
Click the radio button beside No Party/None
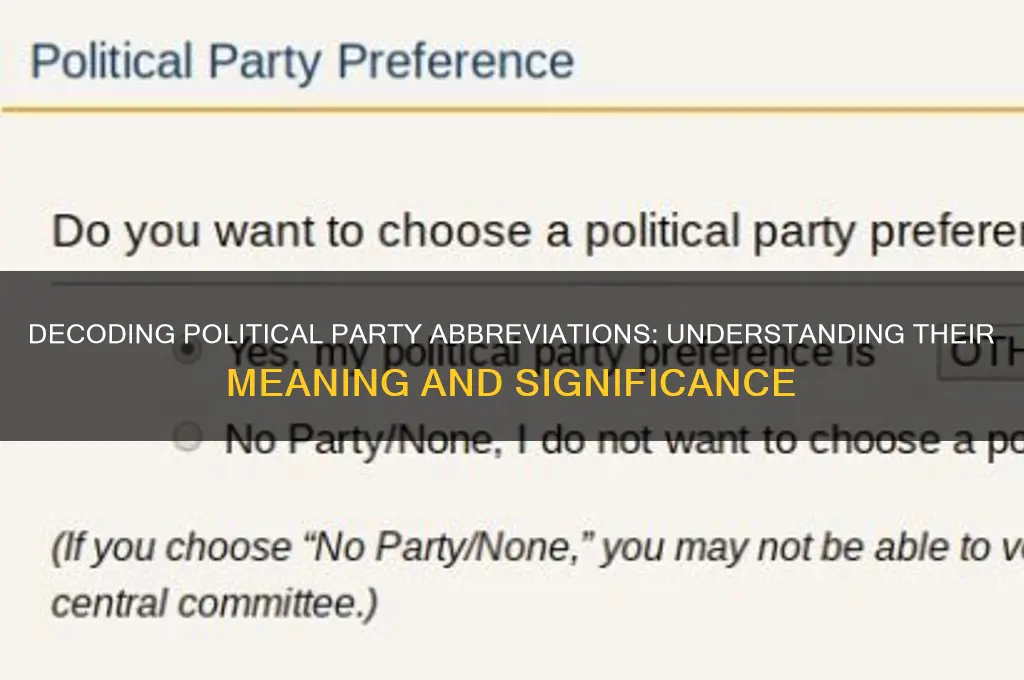[x=186, y=438]
